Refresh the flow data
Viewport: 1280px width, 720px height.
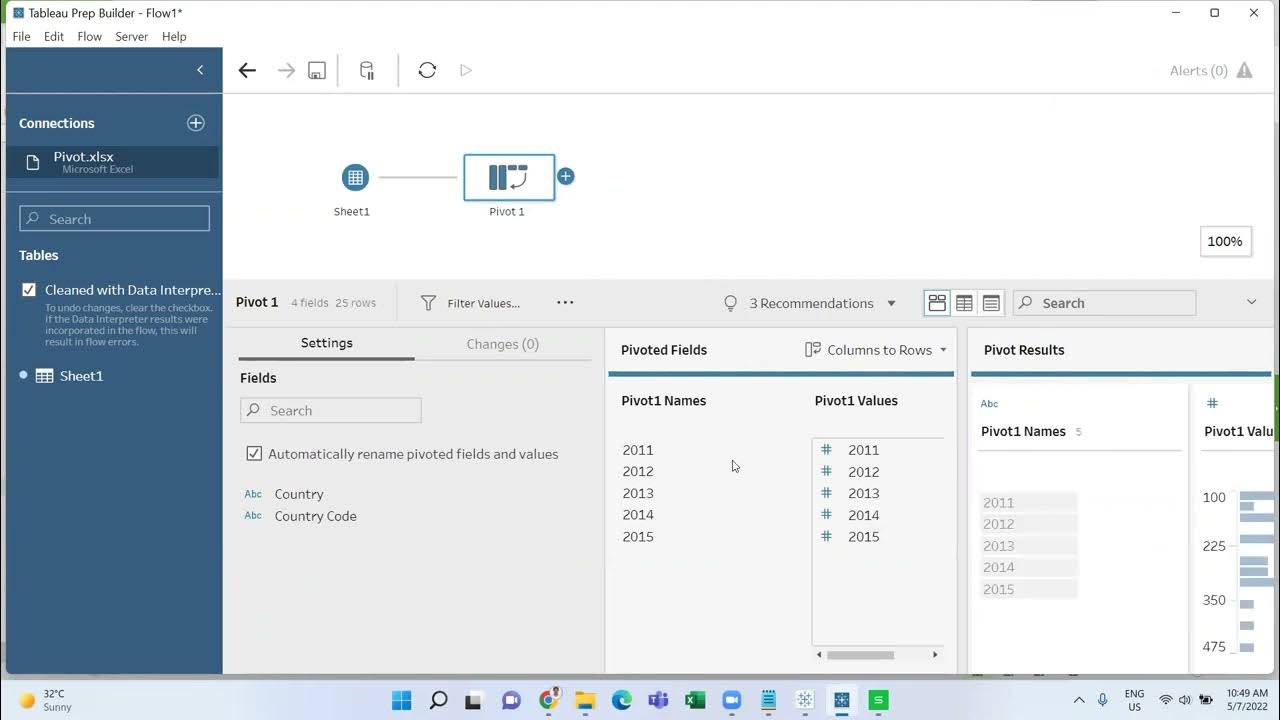(427, 70)
